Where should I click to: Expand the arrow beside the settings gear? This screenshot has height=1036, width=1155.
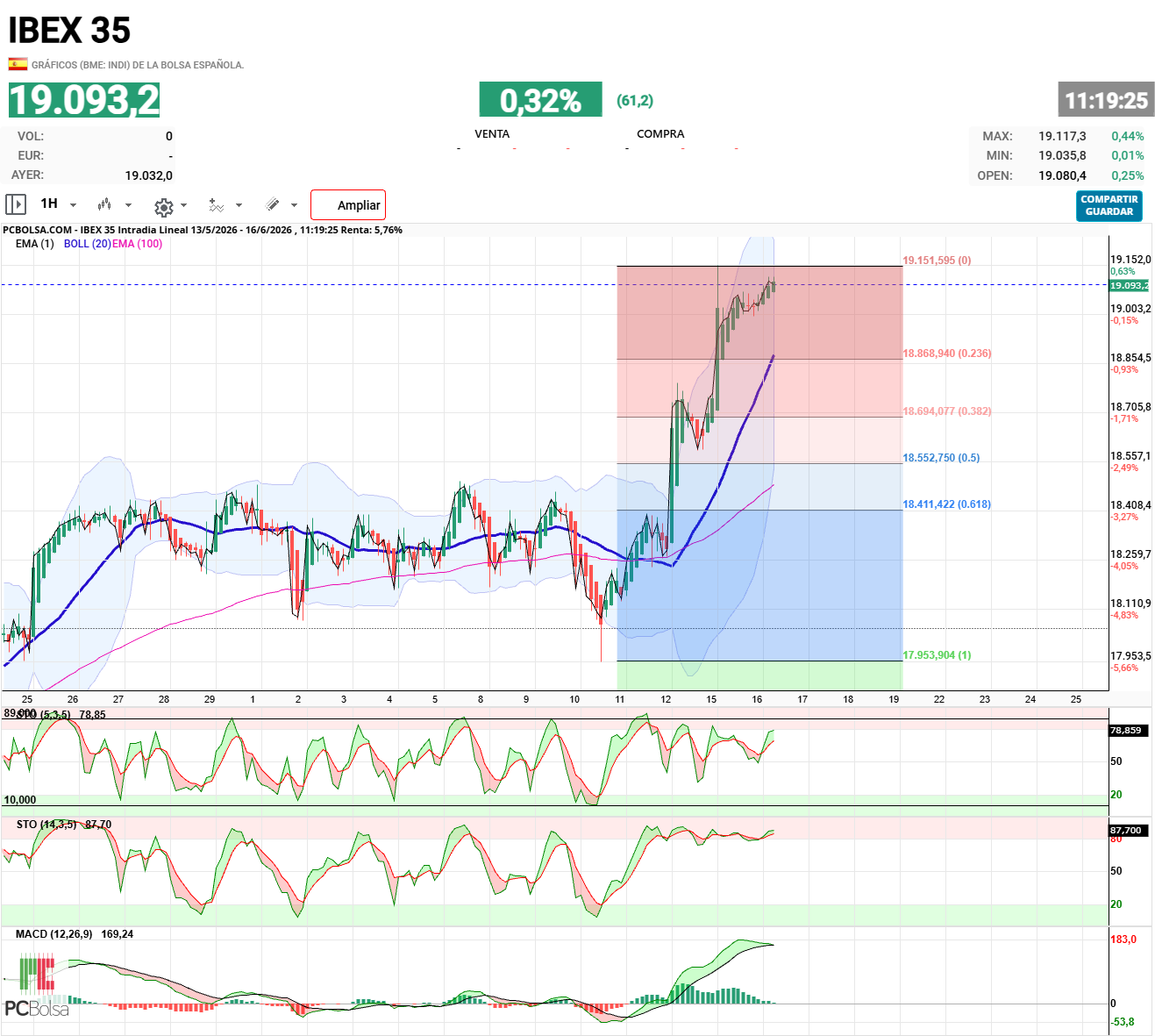click(183, 205)
